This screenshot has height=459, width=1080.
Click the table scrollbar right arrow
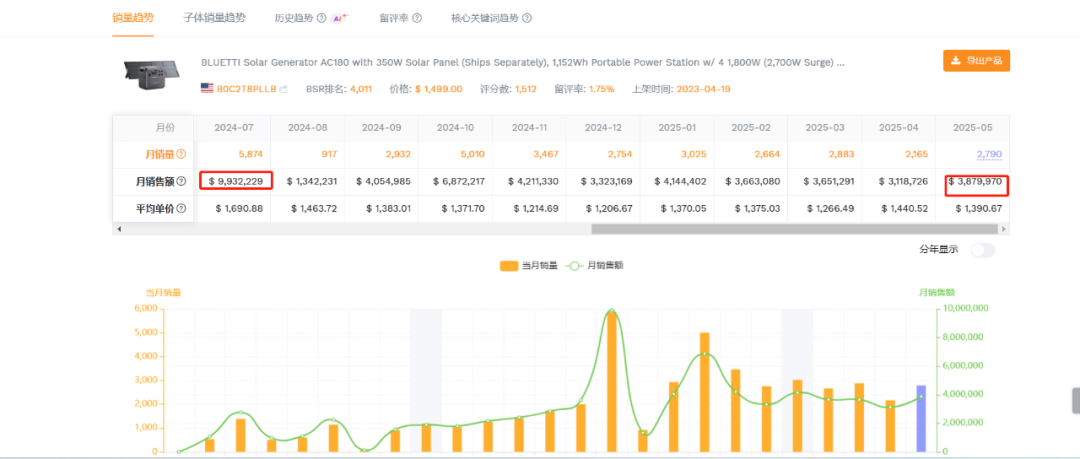[1004, 229]
